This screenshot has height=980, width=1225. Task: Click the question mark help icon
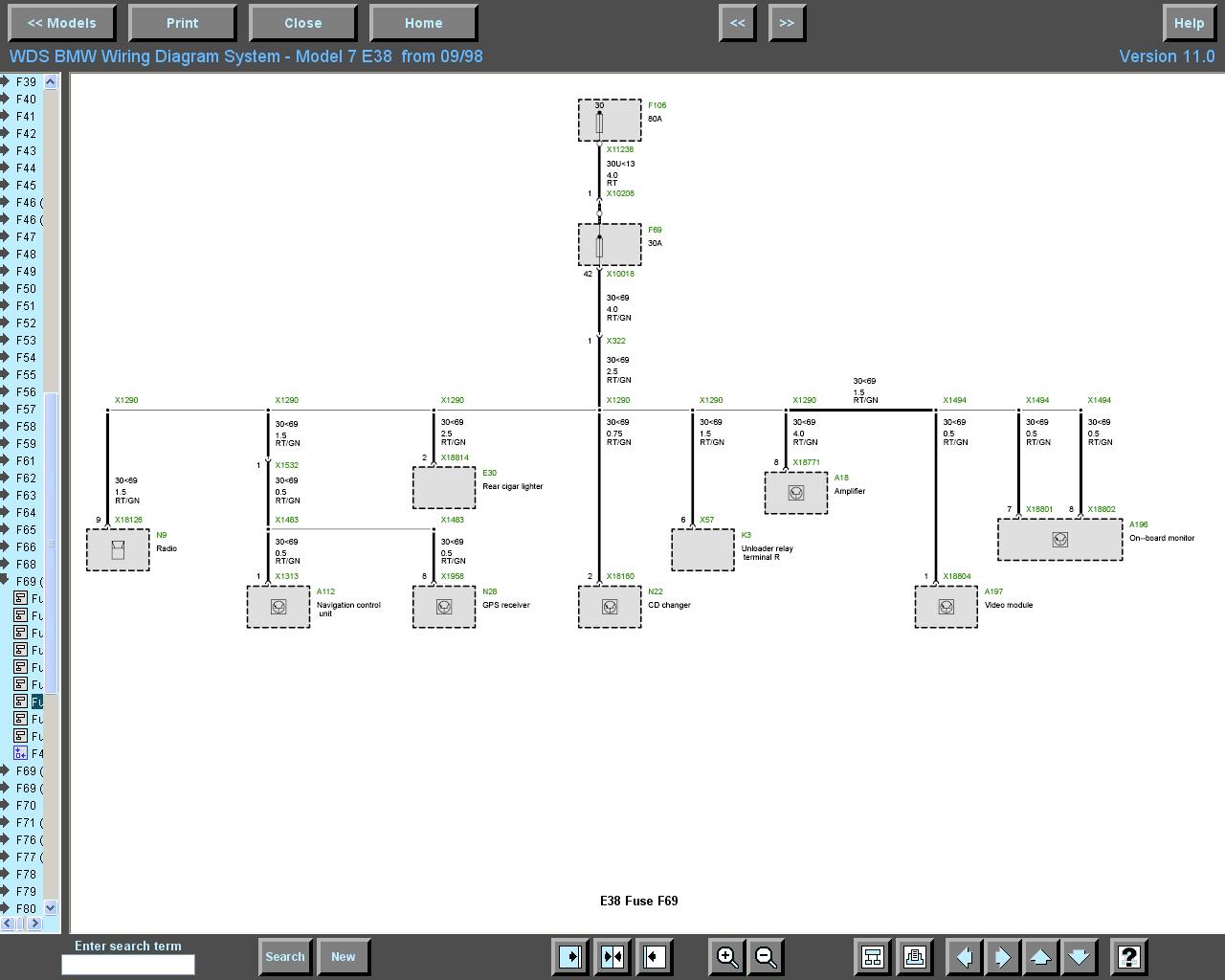(1128, 956)
